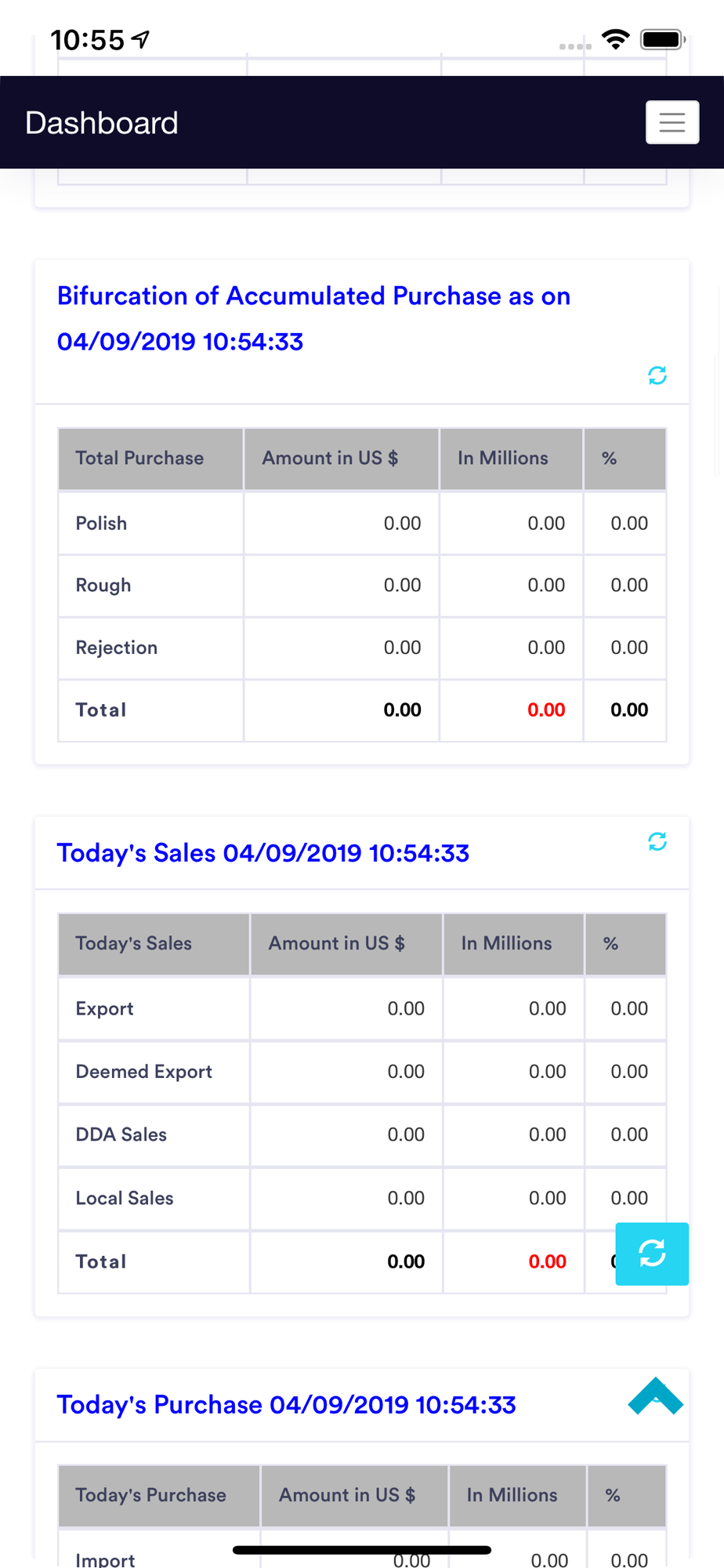Click the Local Sales row label

coord(125,1198)
